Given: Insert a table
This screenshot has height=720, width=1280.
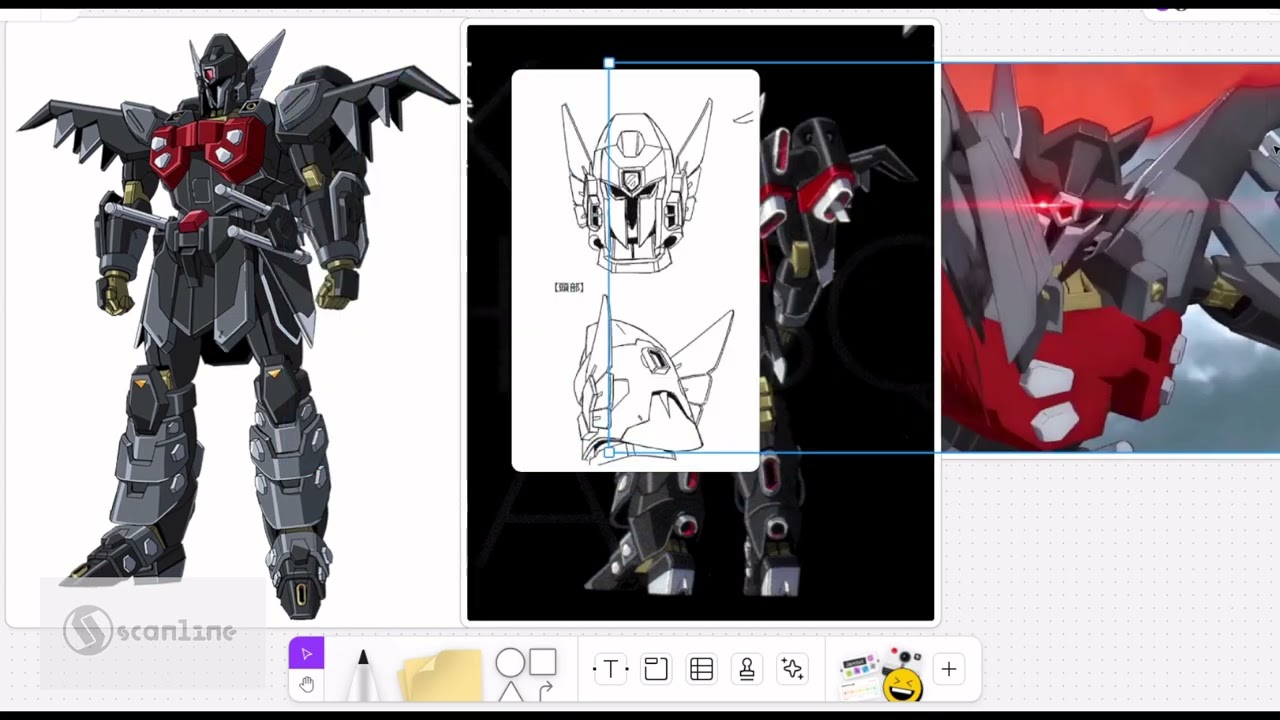Looking at the screenshot, I should (x=702, y=669).
